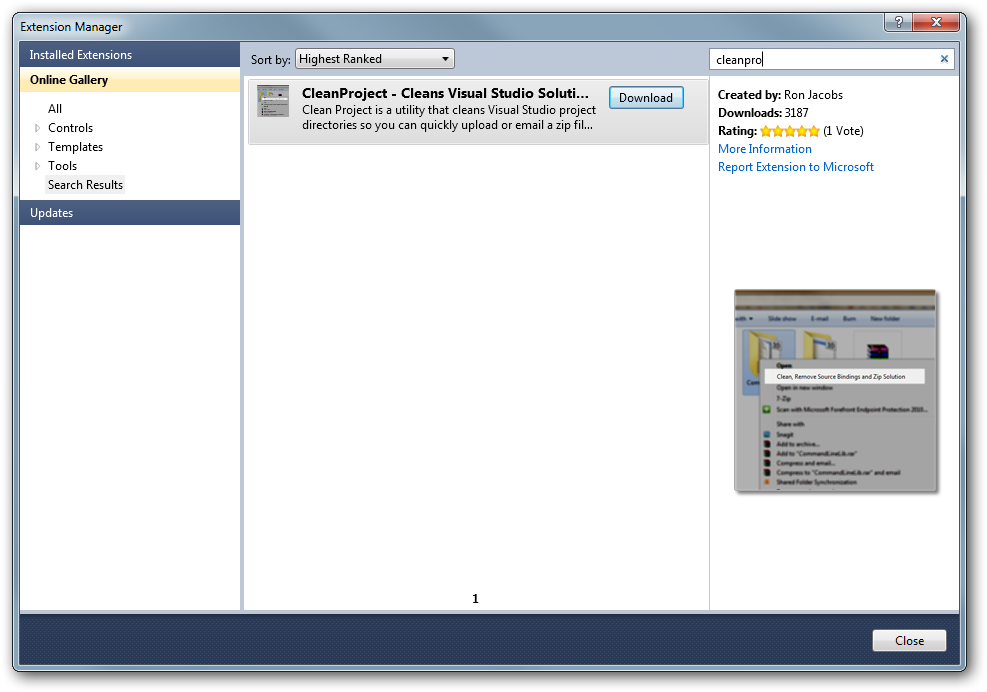The image size is (987, 692).
Task: Select Search Results in the left tree
Action: pos(85,185)
